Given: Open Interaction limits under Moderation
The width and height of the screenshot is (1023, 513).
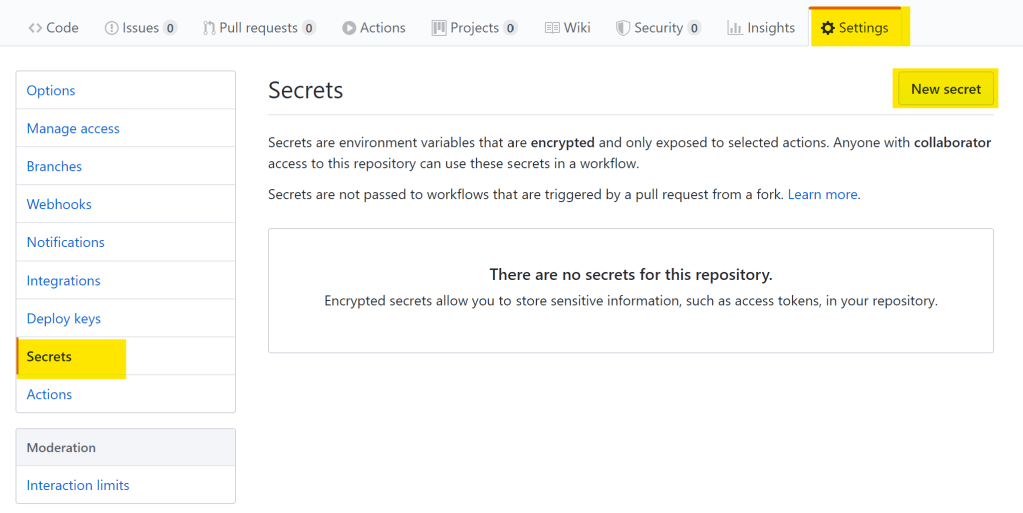Looking at the screenshot, I should [78, 485].
